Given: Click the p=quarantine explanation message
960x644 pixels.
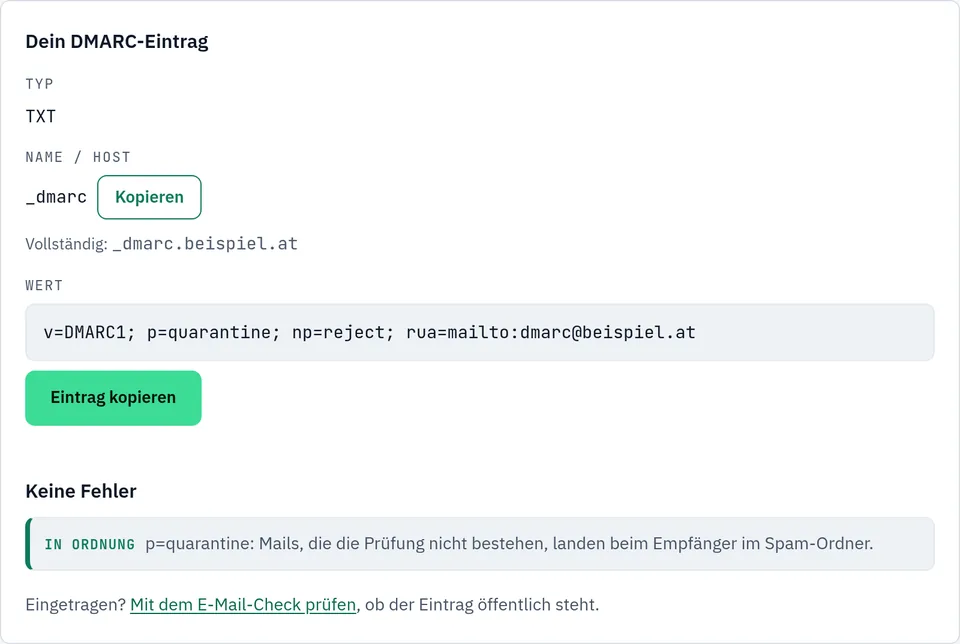Looking at the screenshot, I should (x=509, y=544).
